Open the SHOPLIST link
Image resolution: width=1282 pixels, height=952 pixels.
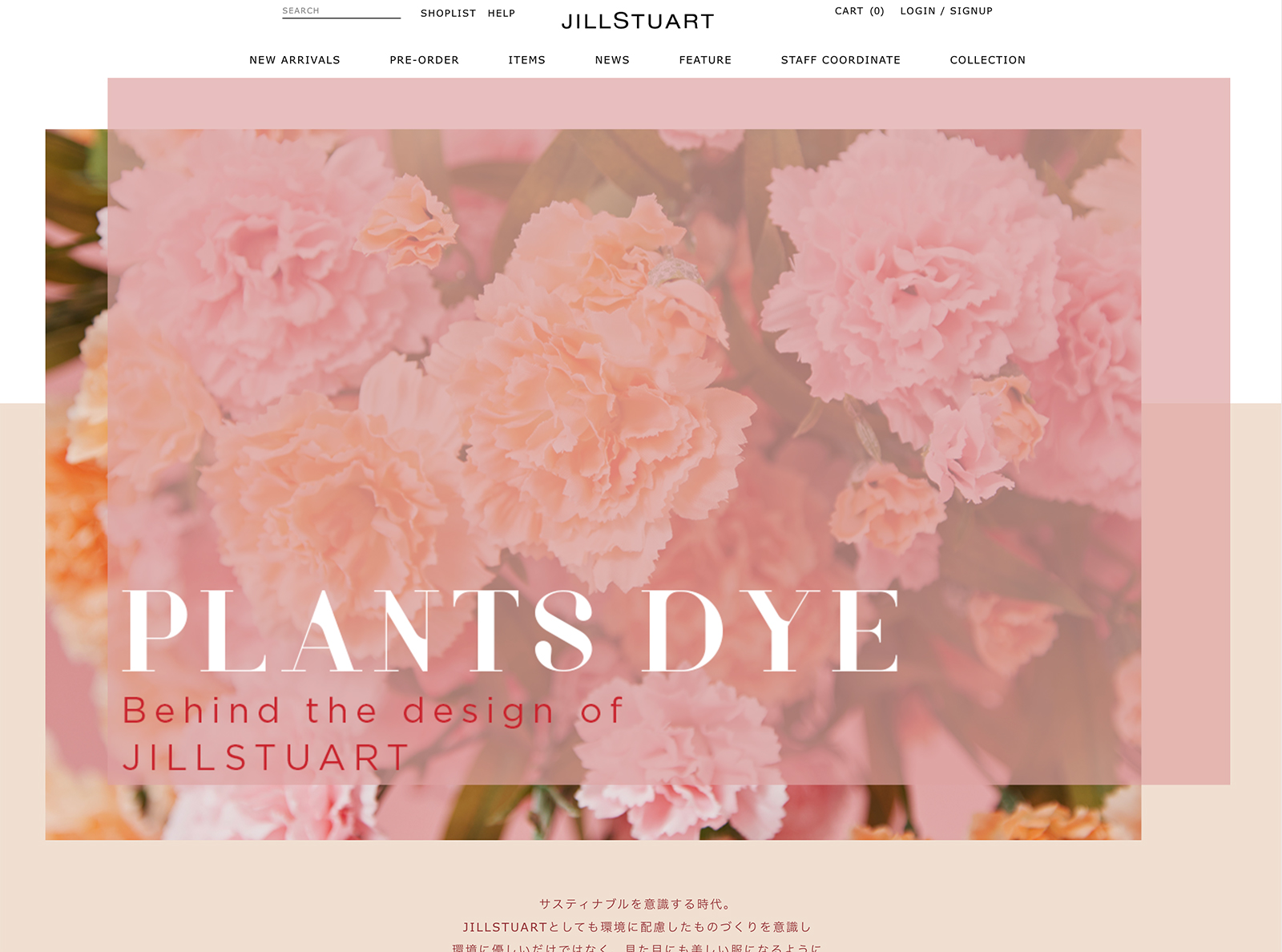tap(448, 14)
